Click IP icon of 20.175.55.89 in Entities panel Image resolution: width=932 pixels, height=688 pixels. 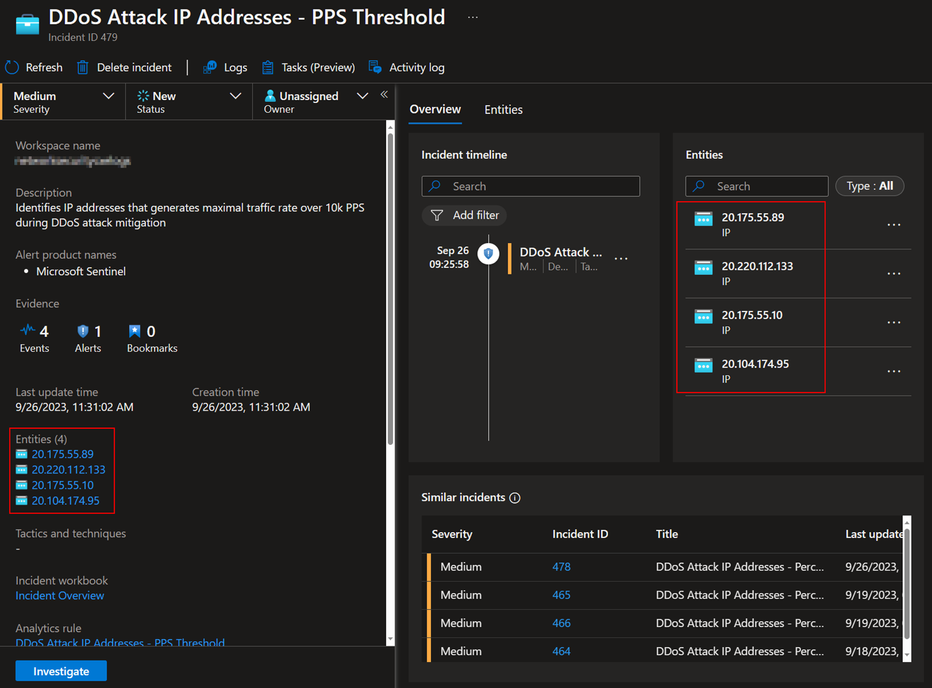click(704, 219)
